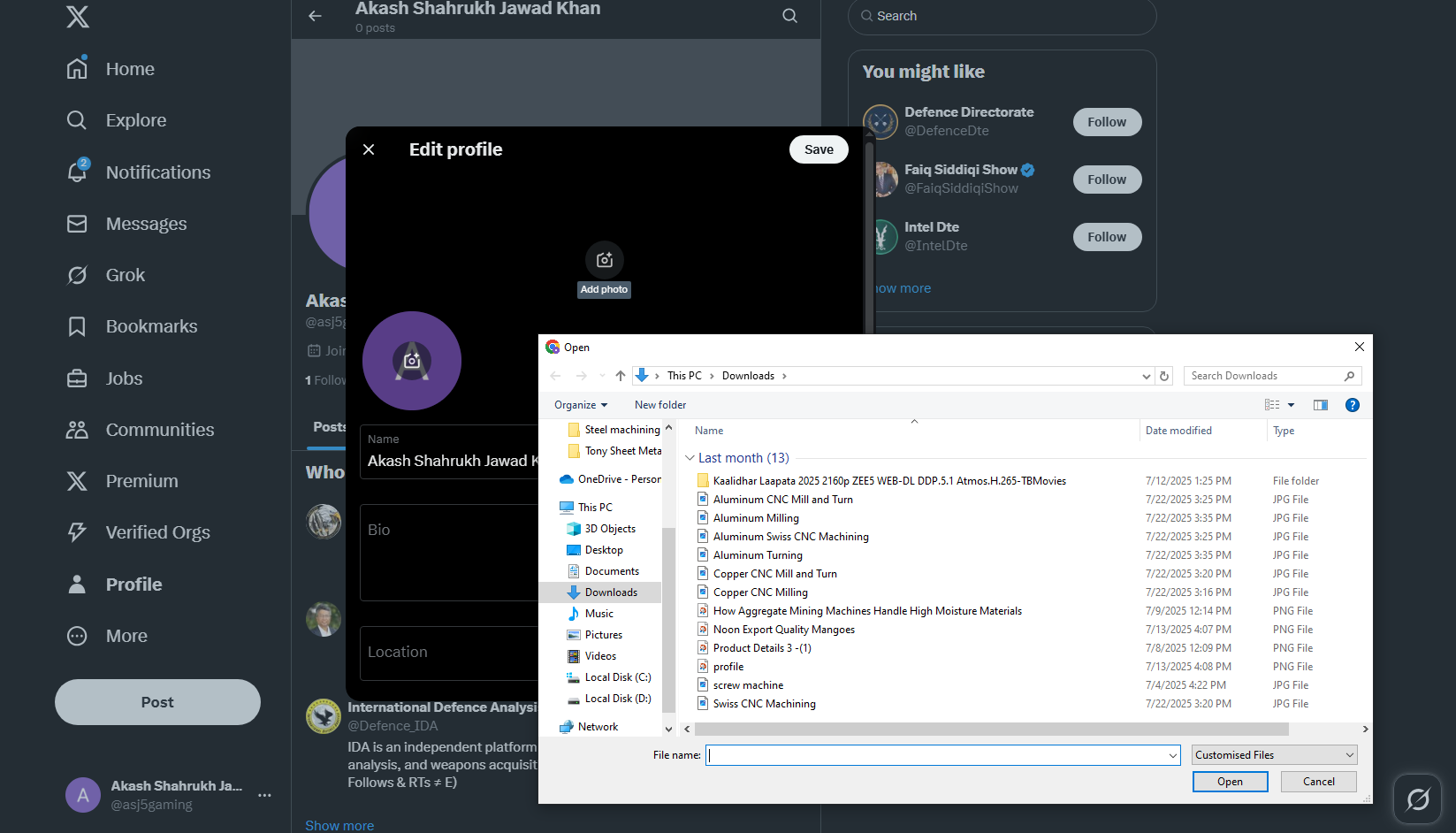Open the More menu in sidebar
1456x833 pixels.
[107, 636]
